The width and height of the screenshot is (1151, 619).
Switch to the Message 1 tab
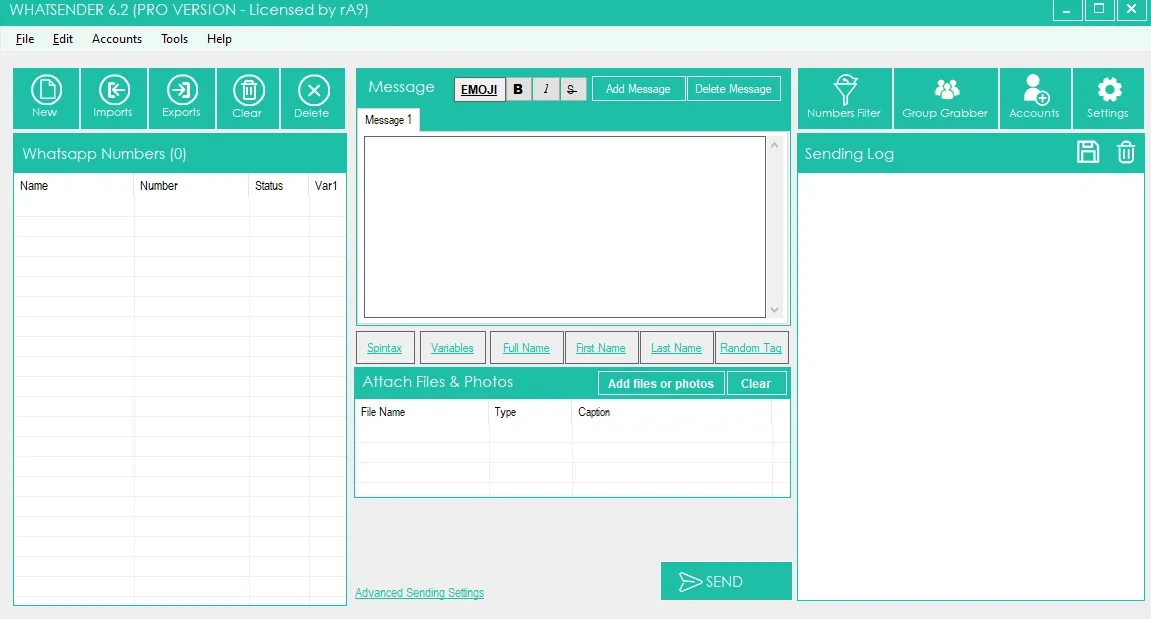pos(388,120)
